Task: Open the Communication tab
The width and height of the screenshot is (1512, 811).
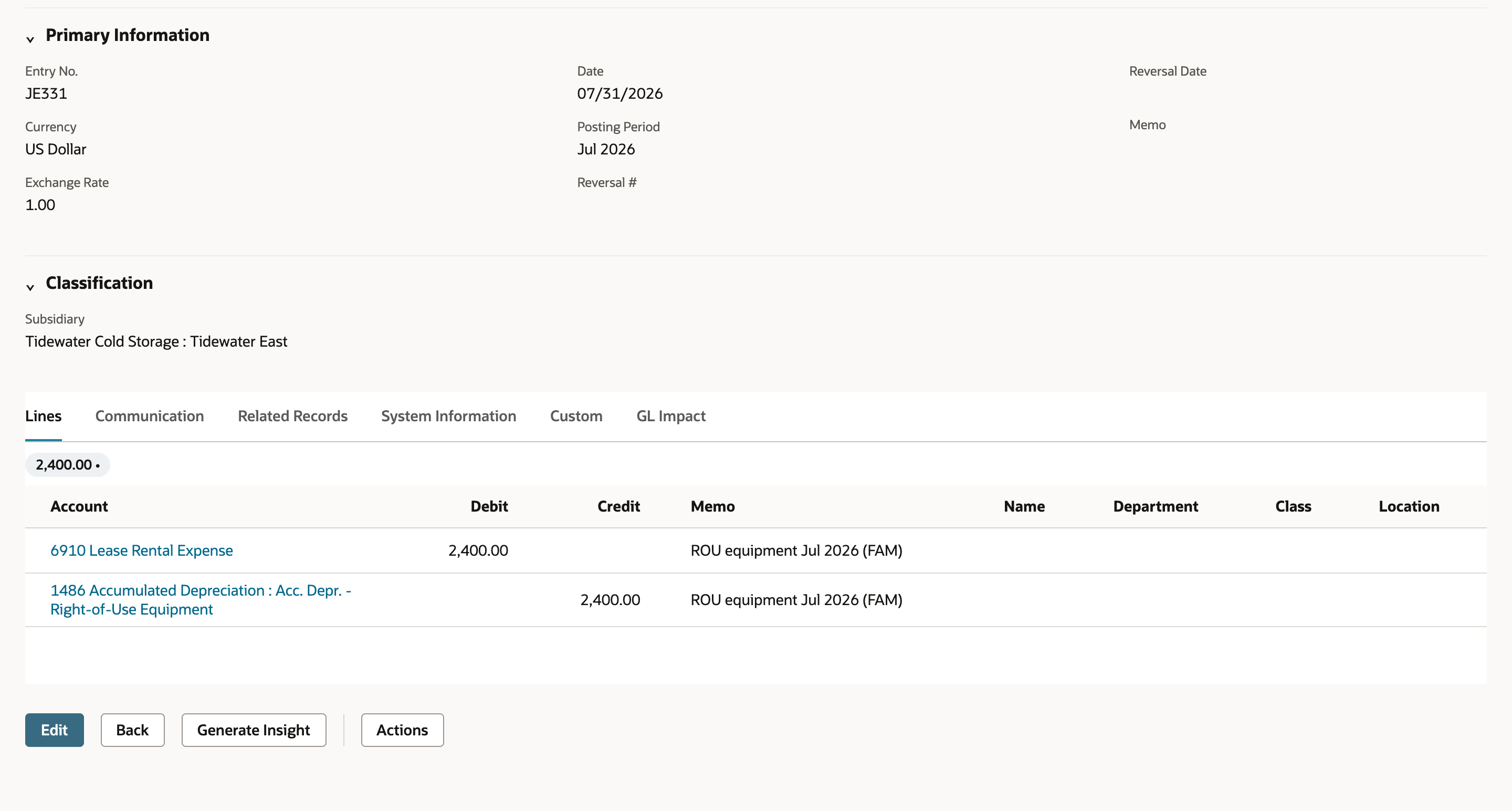Action: point(150,416)
